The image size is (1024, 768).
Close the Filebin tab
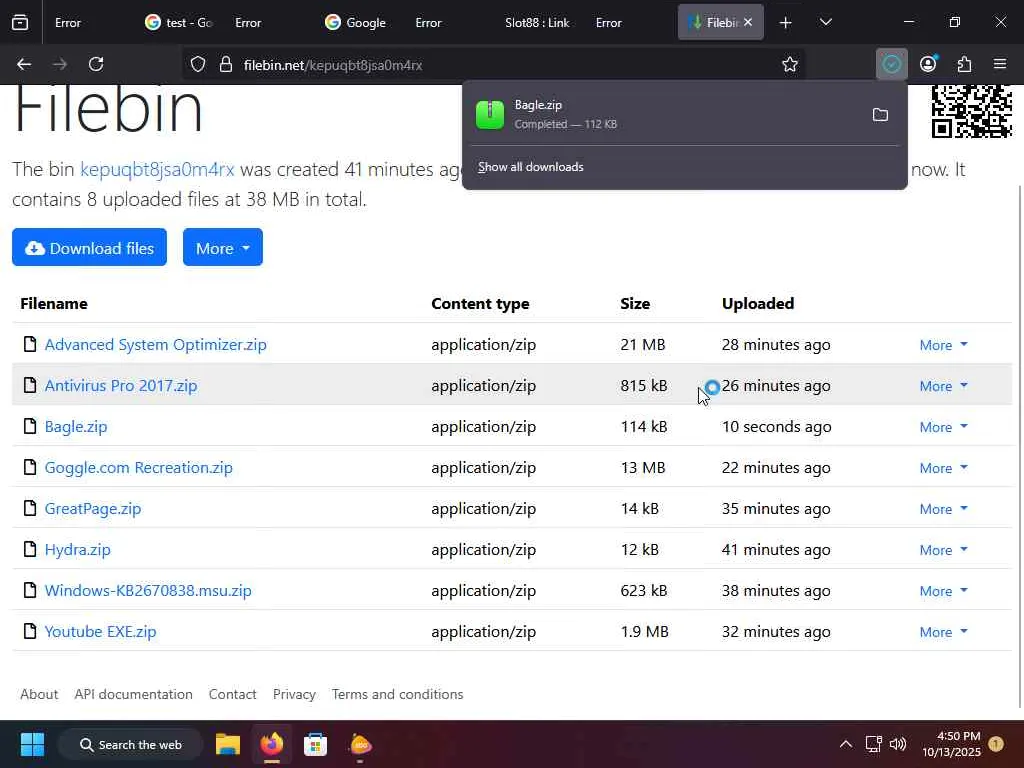pyautogui.click(x=748, y=22)
